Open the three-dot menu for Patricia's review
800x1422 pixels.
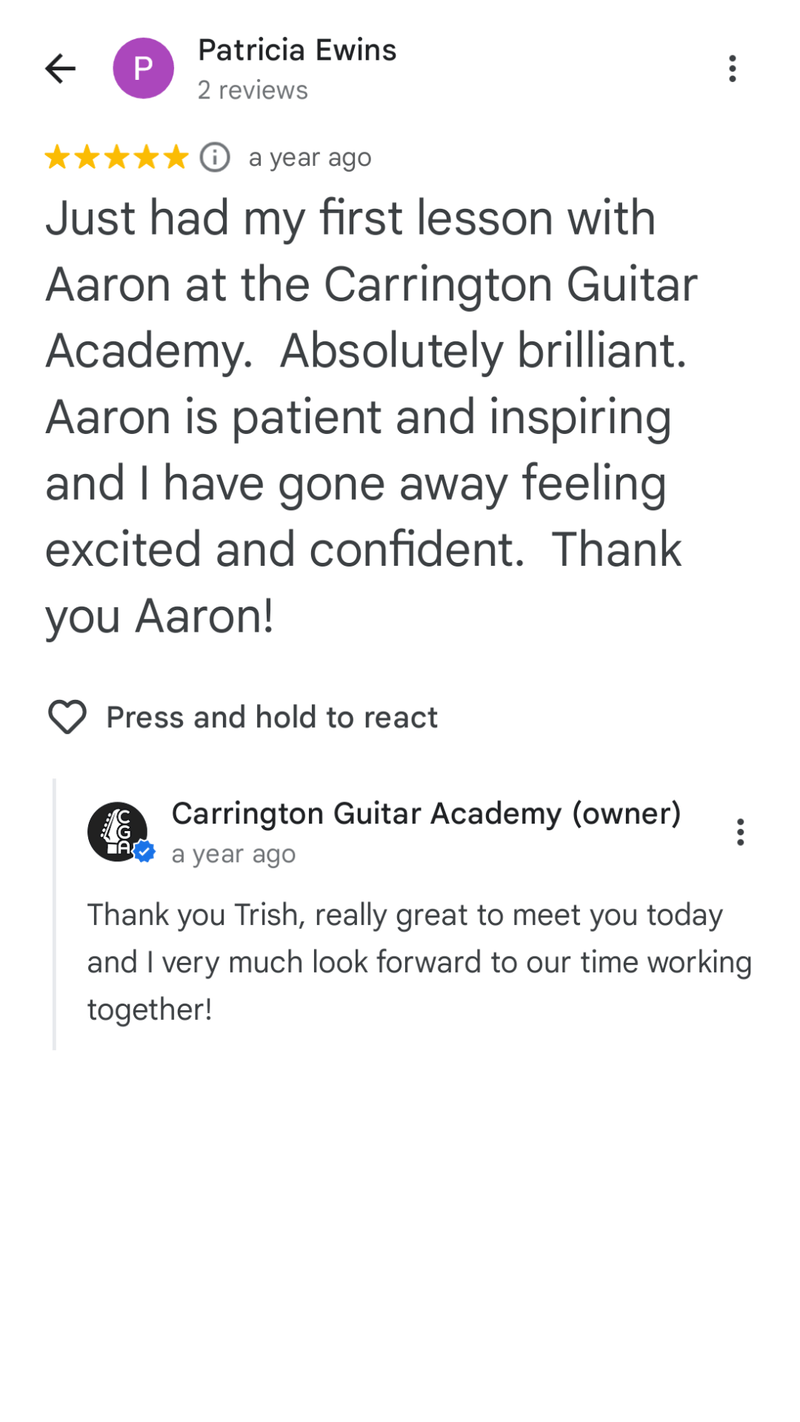pos(733,68)
